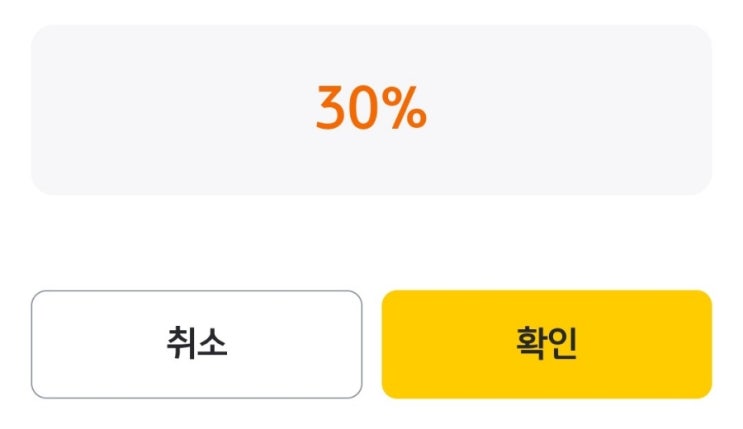Select the 30% value box
The width and height of the screenshot is (743, 429).
tap(371, 110)
